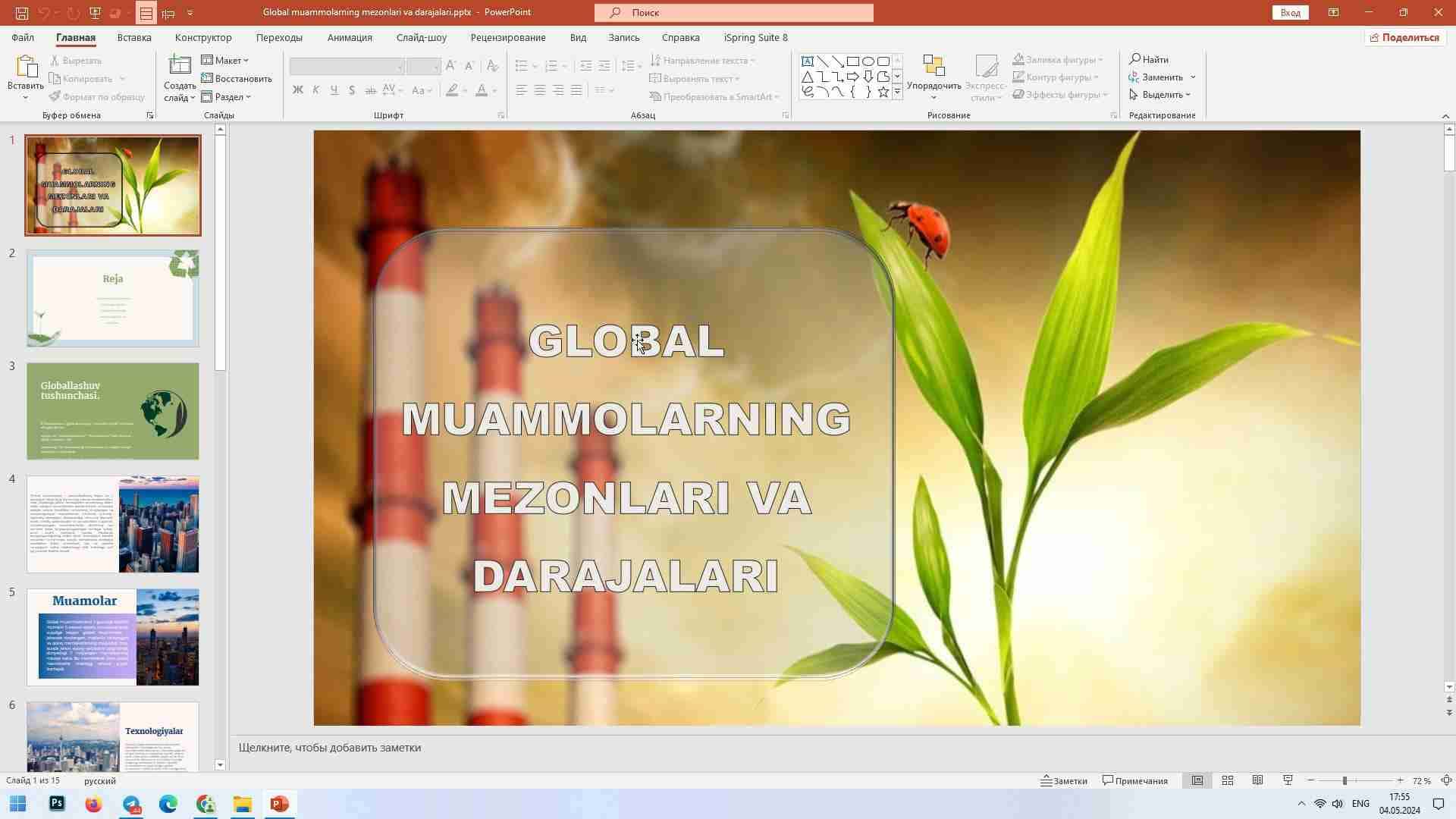Screen dimensions: 1456x819
Task: Switch to Слайд-шоу ribbon tab
Action: click(x=421, y=37)
